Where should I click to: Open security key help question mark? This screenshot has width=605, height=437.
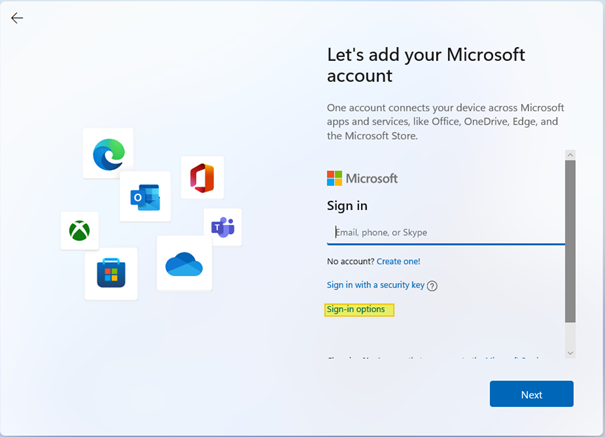(432, 286)
